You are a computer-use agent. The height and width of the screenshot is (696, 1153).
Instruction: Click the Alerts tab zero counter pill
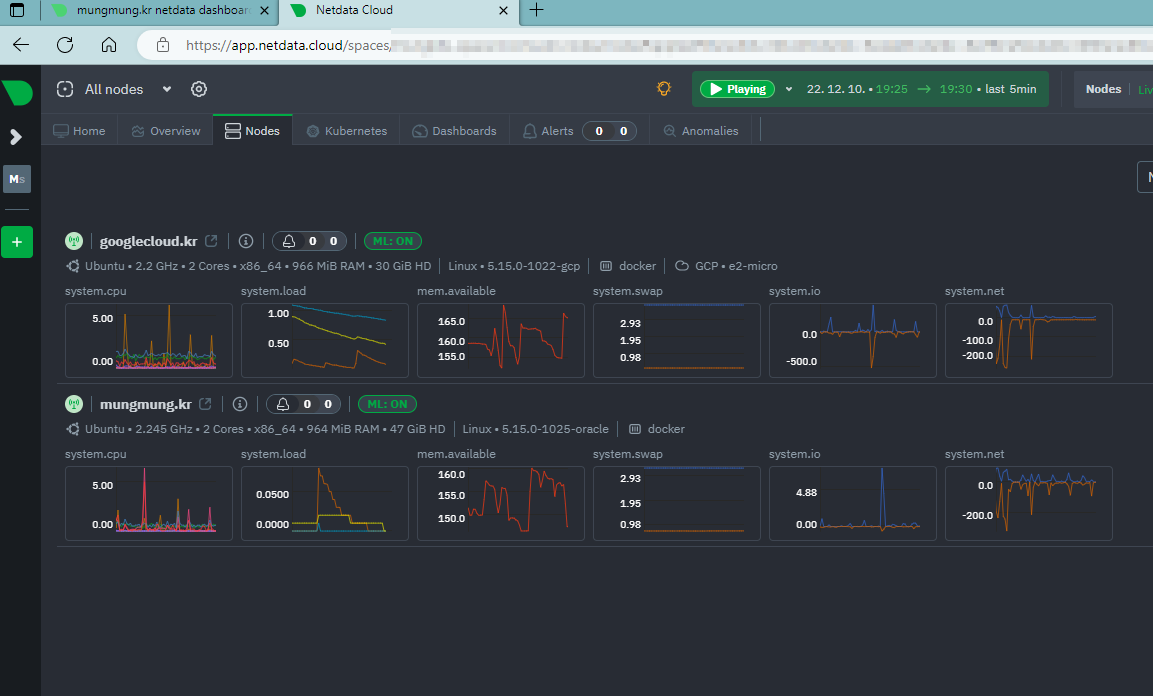point(610,131)
